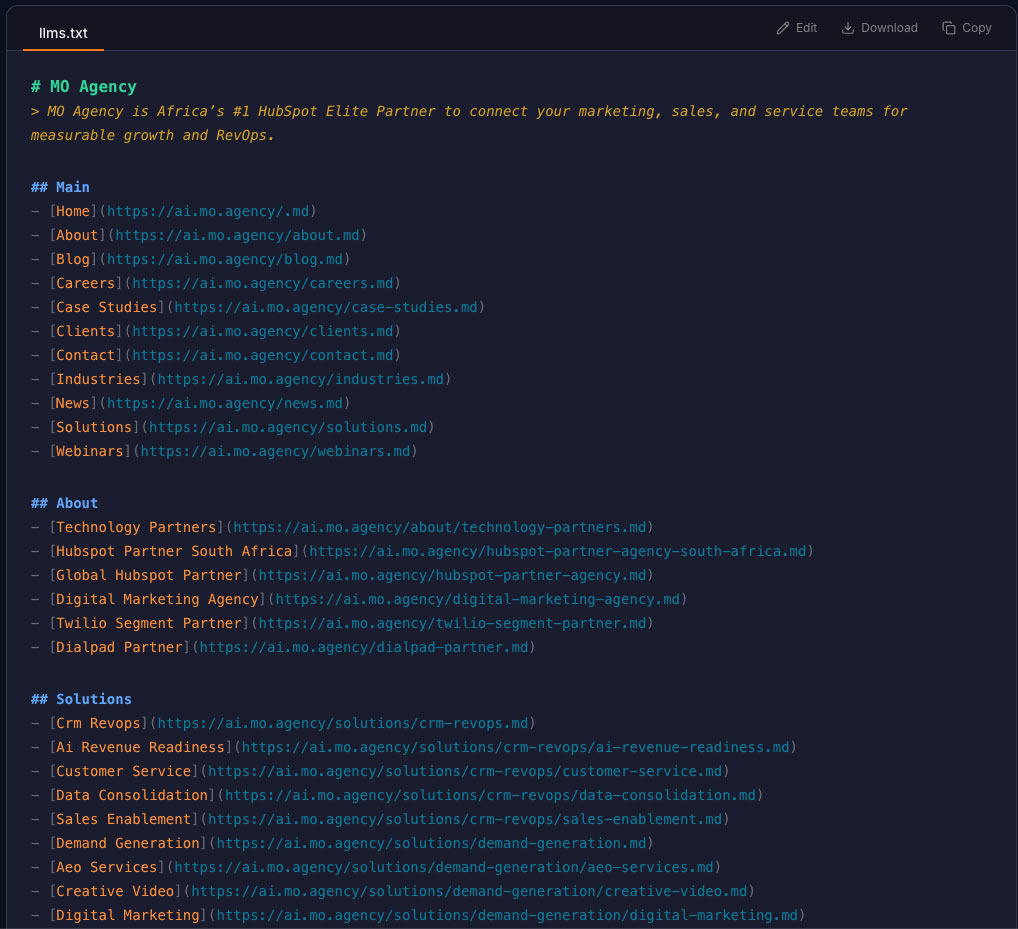This screenshot has width=1018, height=929.
Task: Open the About page link
Action: pos(77,235)
